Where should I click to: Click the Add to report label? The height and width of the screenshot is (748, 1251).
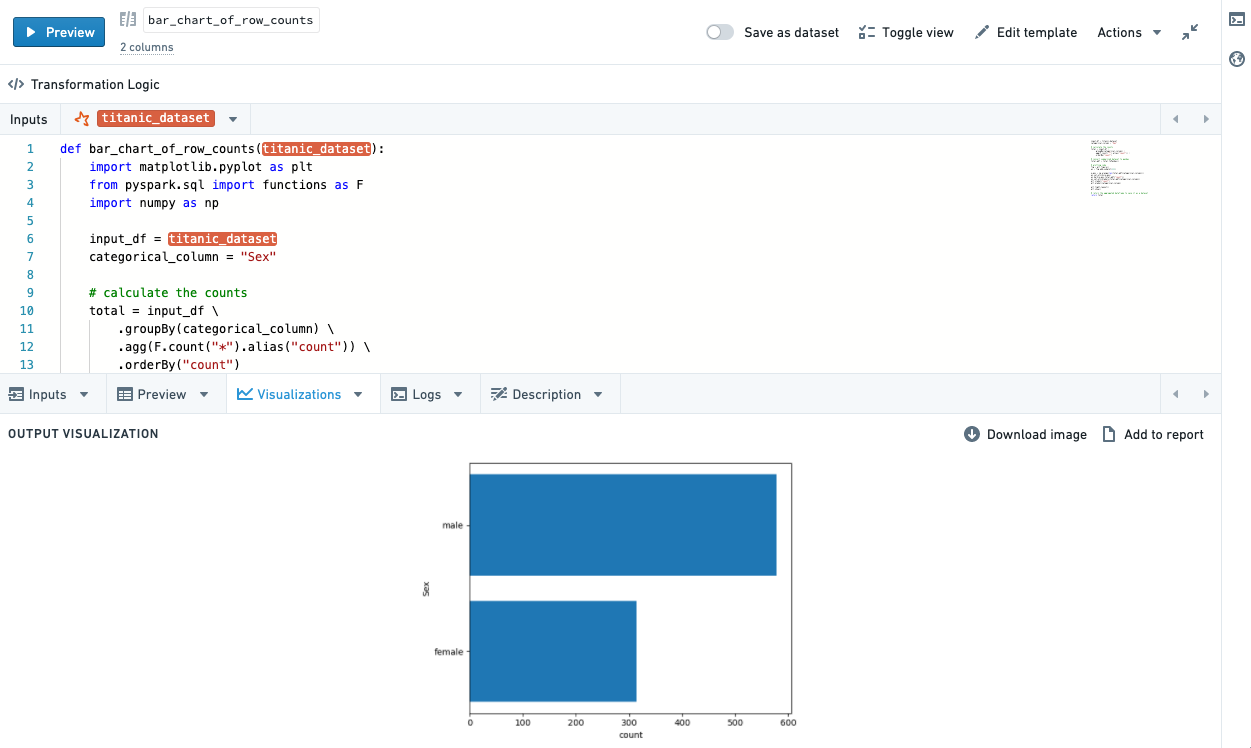point(1164,434)
